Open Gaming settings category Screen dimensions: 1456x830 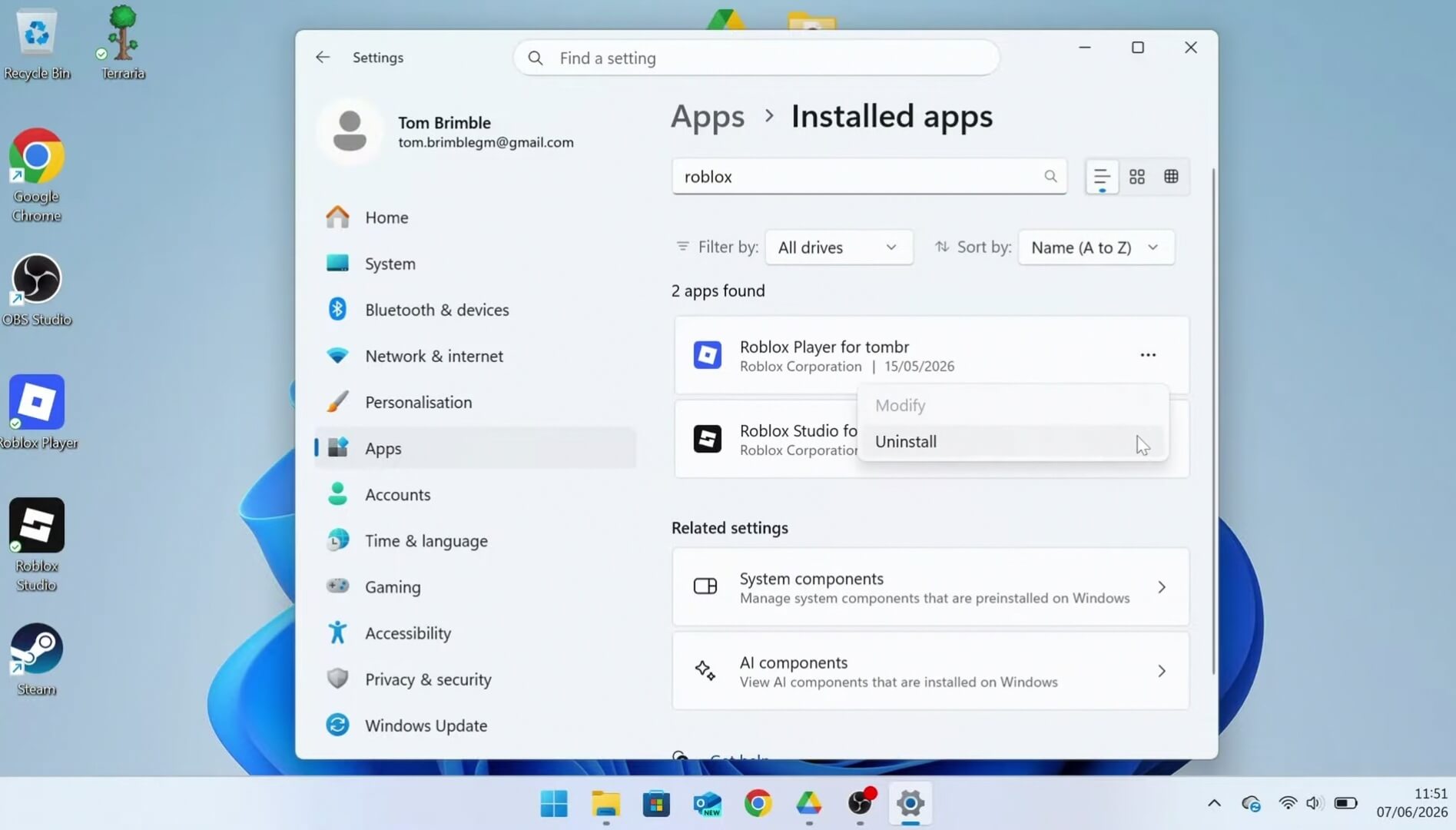coord(476,586)
